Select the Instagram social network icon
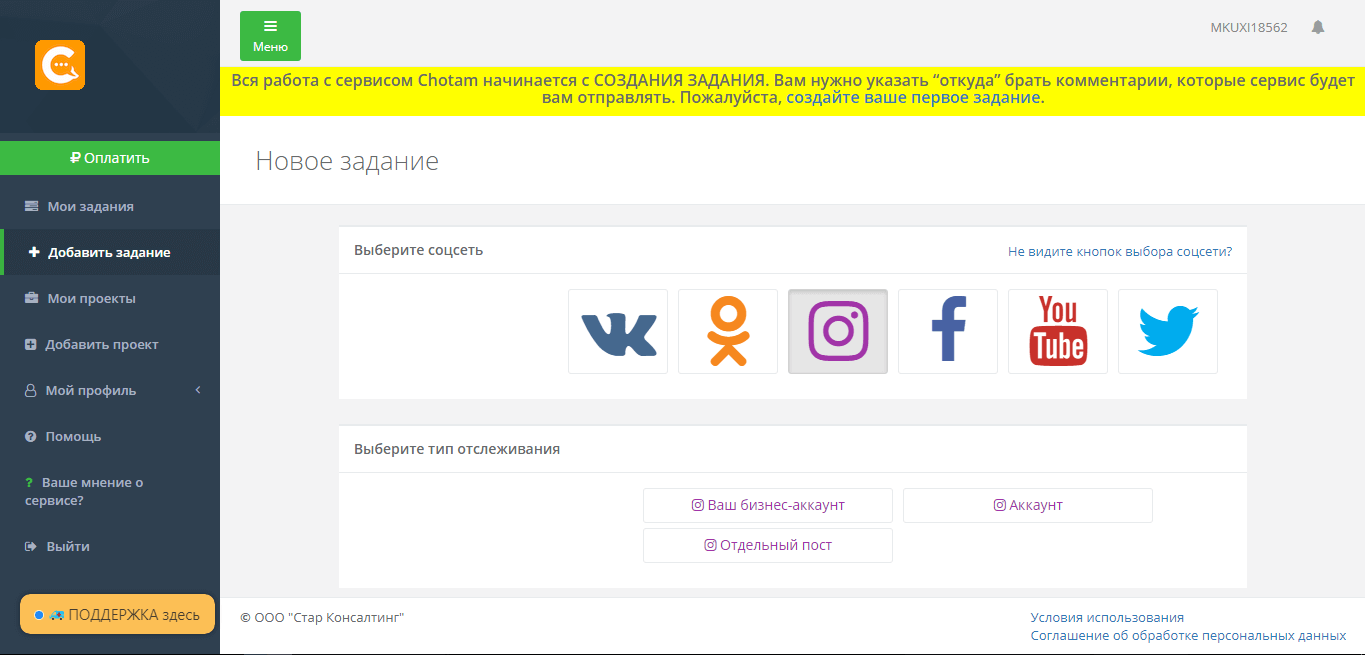This screenshot has width=1365, height=655. (x=838, y=332)
